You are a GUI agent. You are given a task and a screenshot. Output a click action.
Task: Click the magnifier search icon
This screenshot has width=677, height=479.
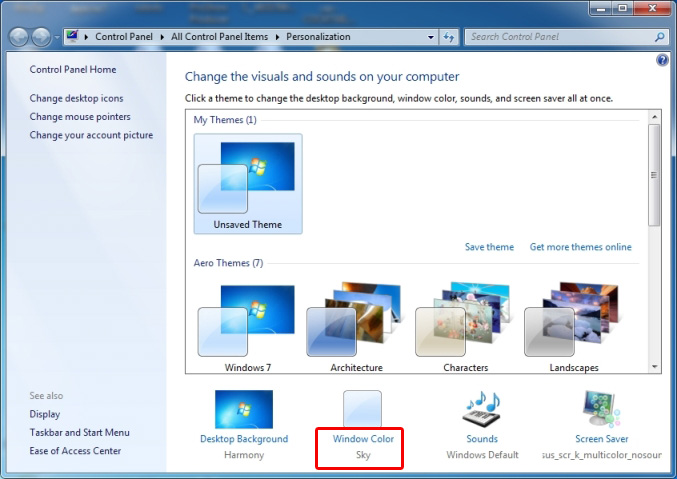[x=659, y=37]
